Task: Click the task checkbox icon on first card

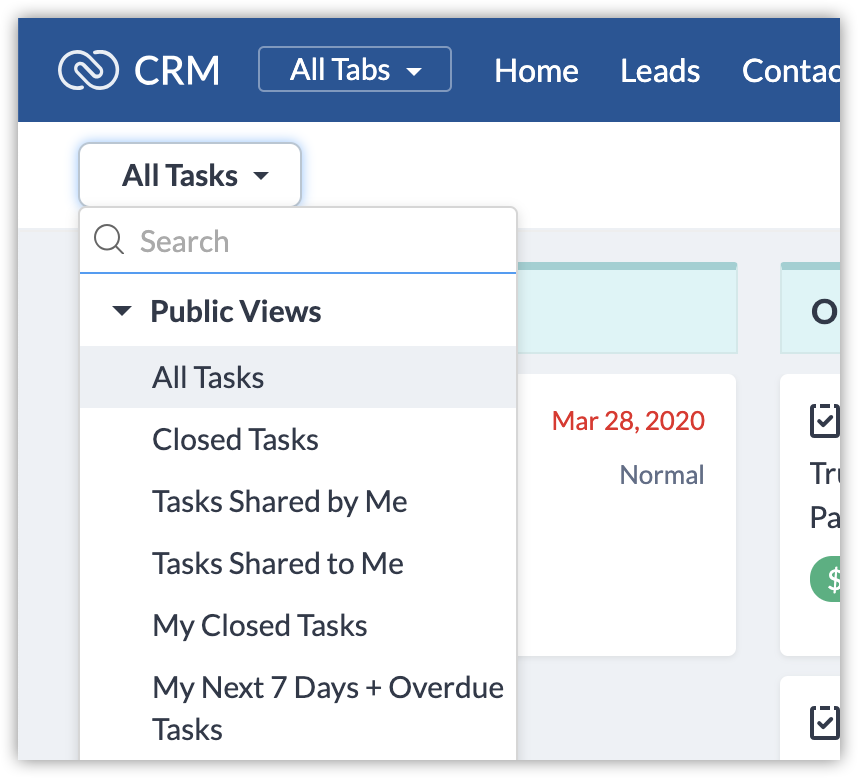Action: coord(824,421)
